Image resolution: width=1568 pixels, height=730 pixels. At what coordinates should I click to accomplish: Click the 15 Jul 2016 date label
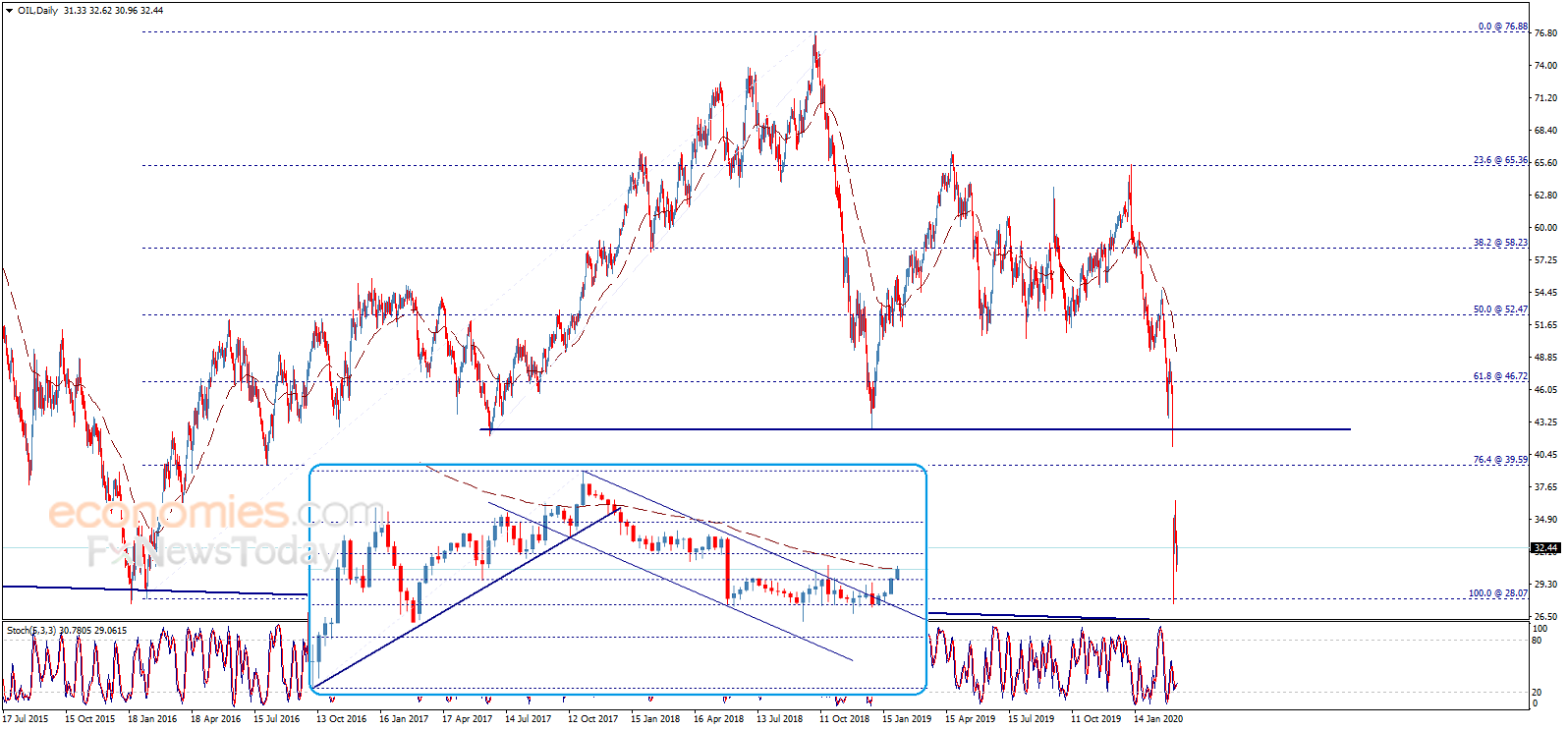point(277,719)
